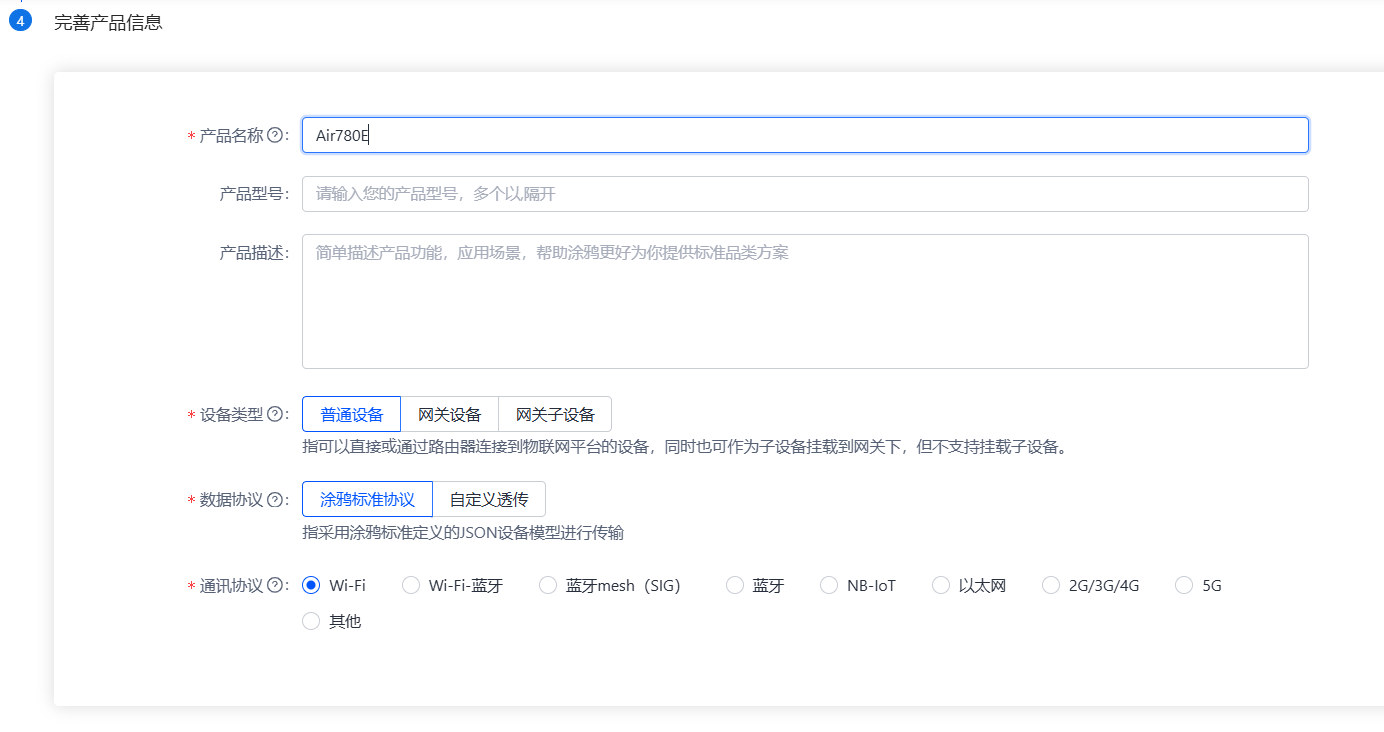Switch device type to 网关设备
The height and width of the screenshot is (732, 1384).
[x=450, y=414]
